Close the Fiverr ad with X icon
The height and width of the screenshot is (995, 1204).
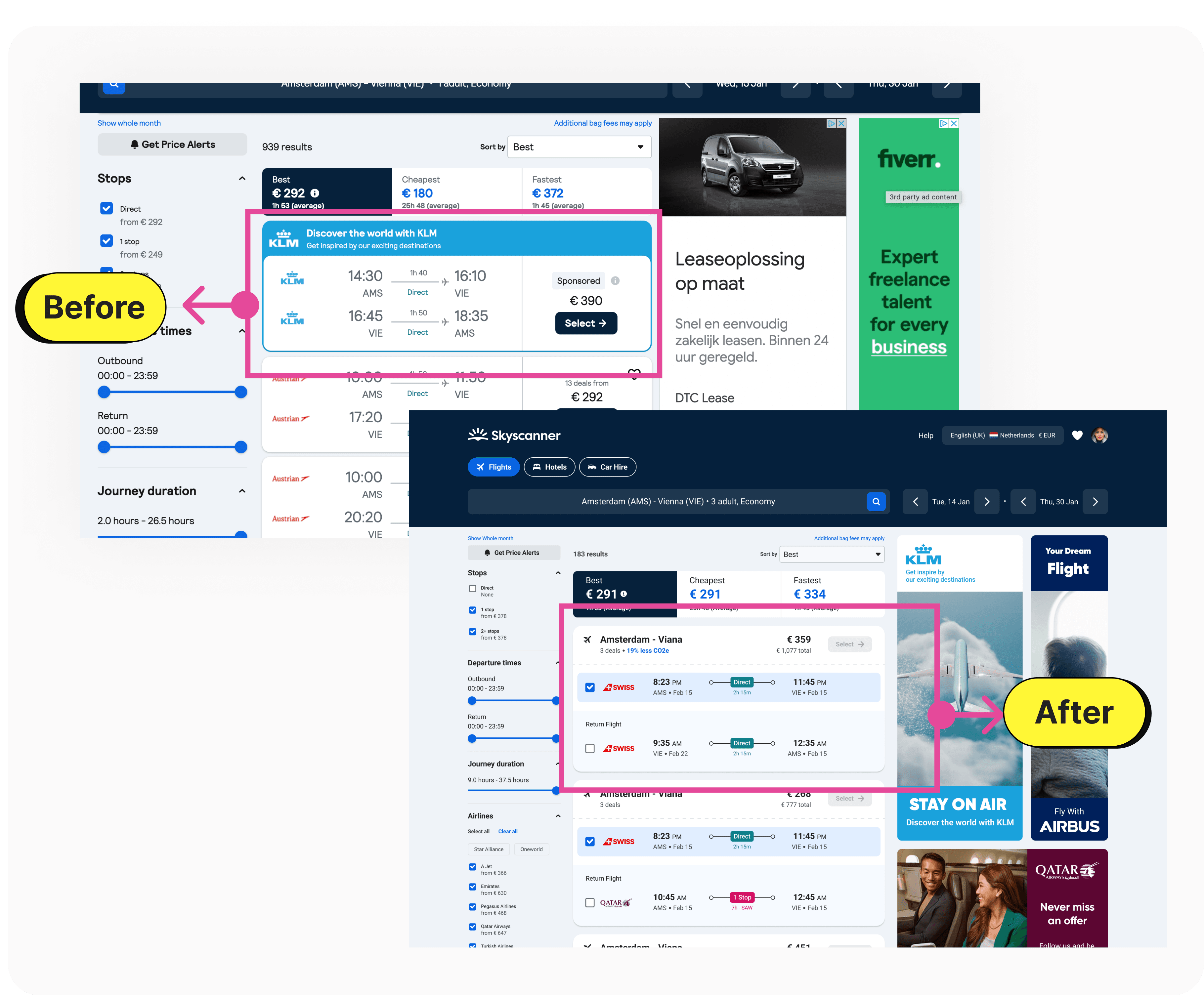tap(954, 123)
